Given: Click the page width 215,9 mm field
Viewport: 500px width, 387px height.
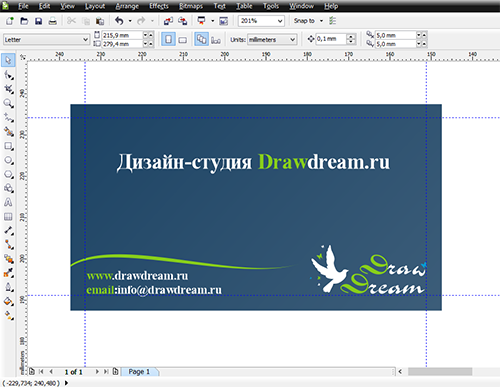Looking at the screenshot, I should [122, 35].
